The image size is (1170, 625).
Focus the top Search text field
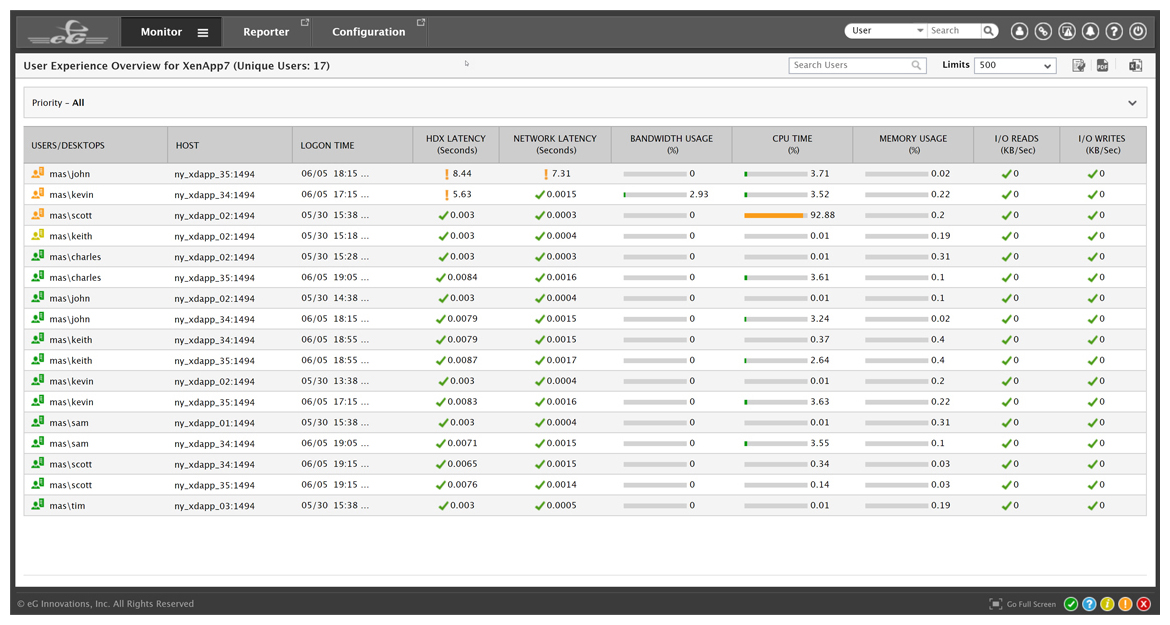[954, 31]
